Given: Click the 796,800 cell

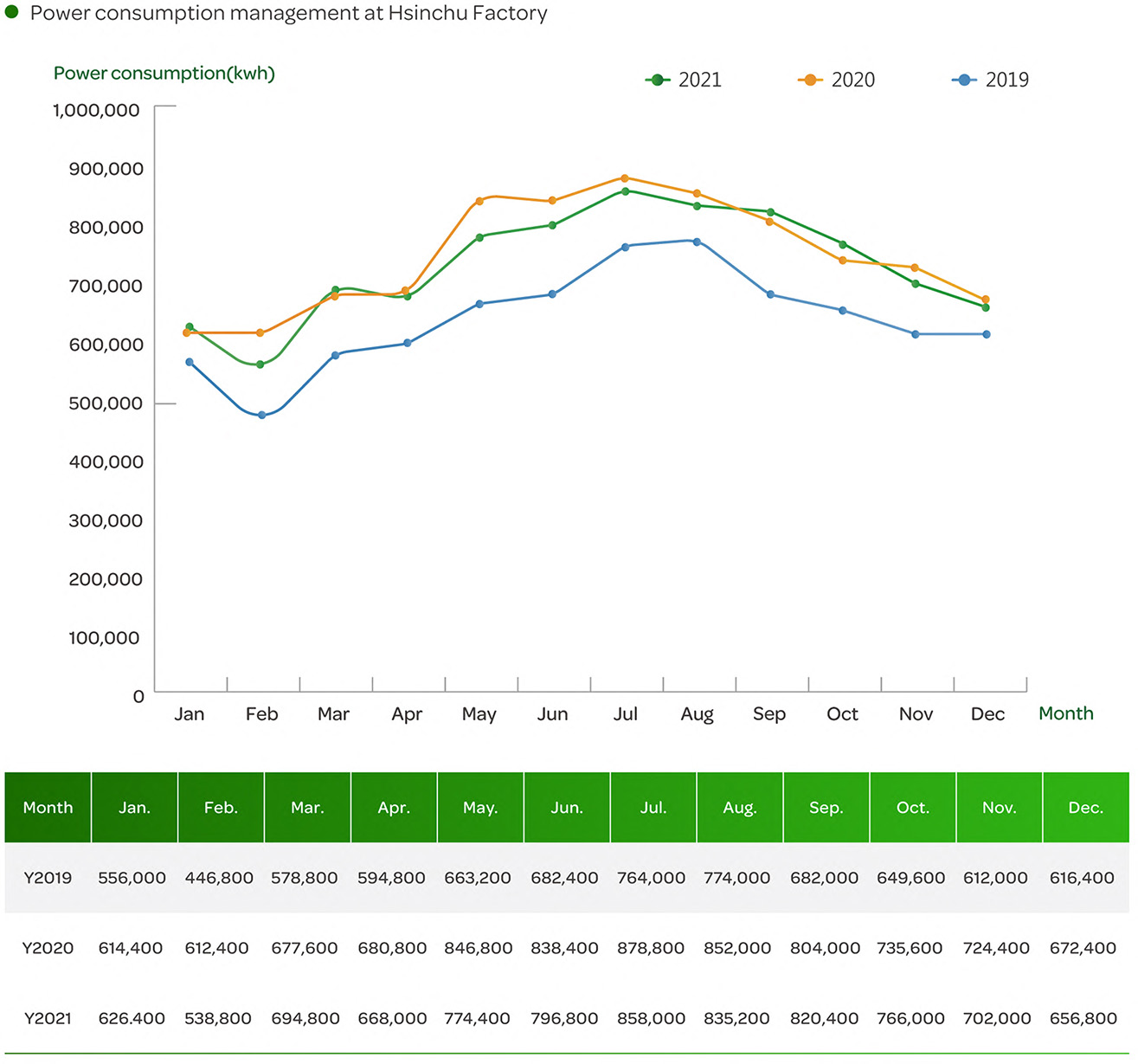Looking at the screenshot, I should (x=564, y=1019).
